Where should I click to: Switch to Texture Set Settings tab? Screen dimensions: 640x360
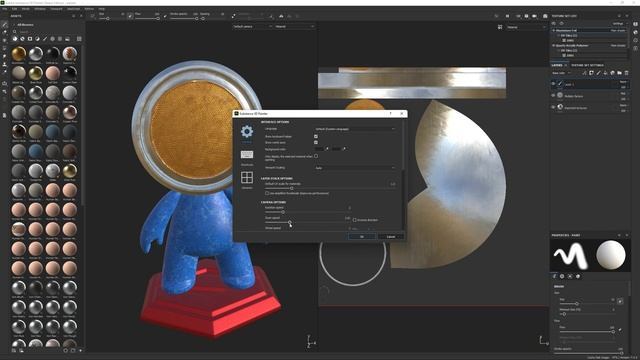pyautogui.click(x=587, y=65)
